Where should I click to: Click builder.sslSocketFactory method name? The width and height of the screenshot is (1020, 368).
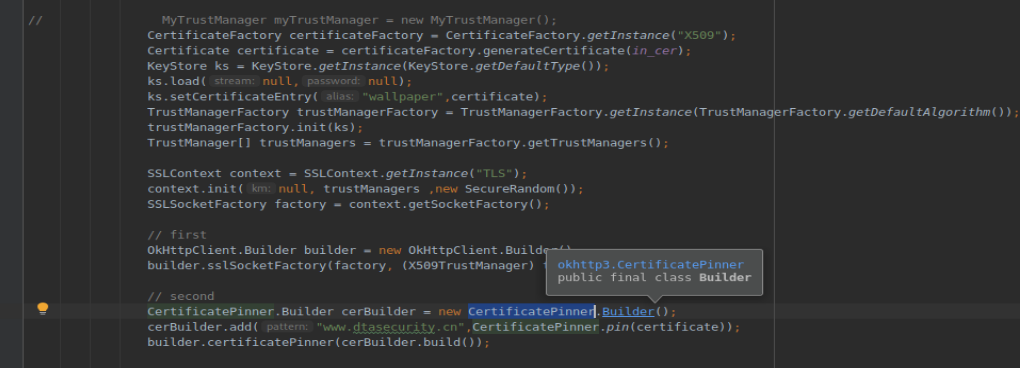coord(267,266)
